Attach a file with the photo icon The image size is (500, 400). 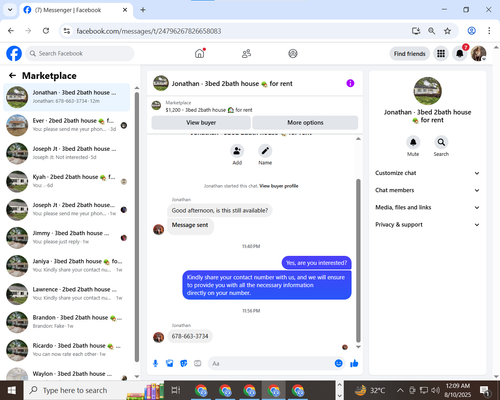(x=170, y=363)
